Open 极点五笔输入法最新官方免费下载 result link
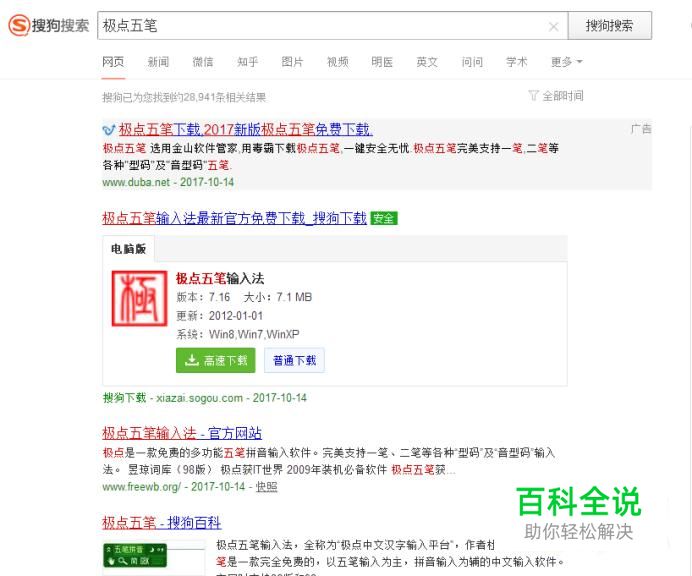692x576 pixels. (x=234, y=218)
